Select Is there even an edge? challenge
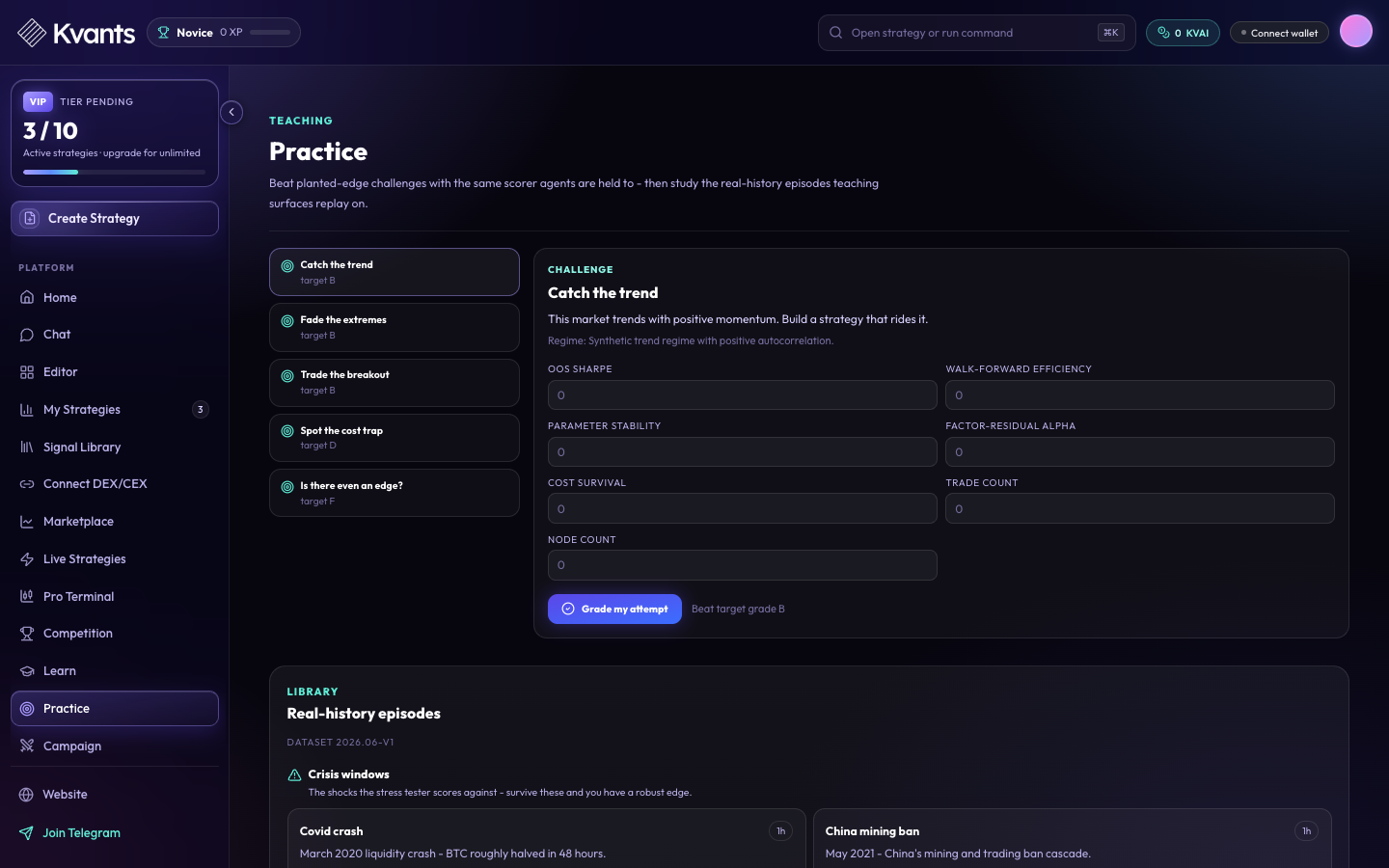Image resolution: width=1389 pixels, height=868 pixels. (395, 493)
